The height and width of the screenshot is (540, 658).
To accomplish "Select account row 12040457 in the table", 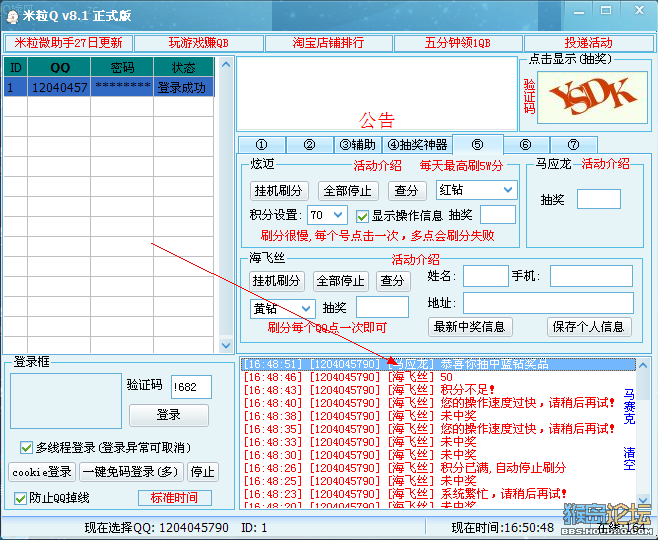I will pos(109,87).
